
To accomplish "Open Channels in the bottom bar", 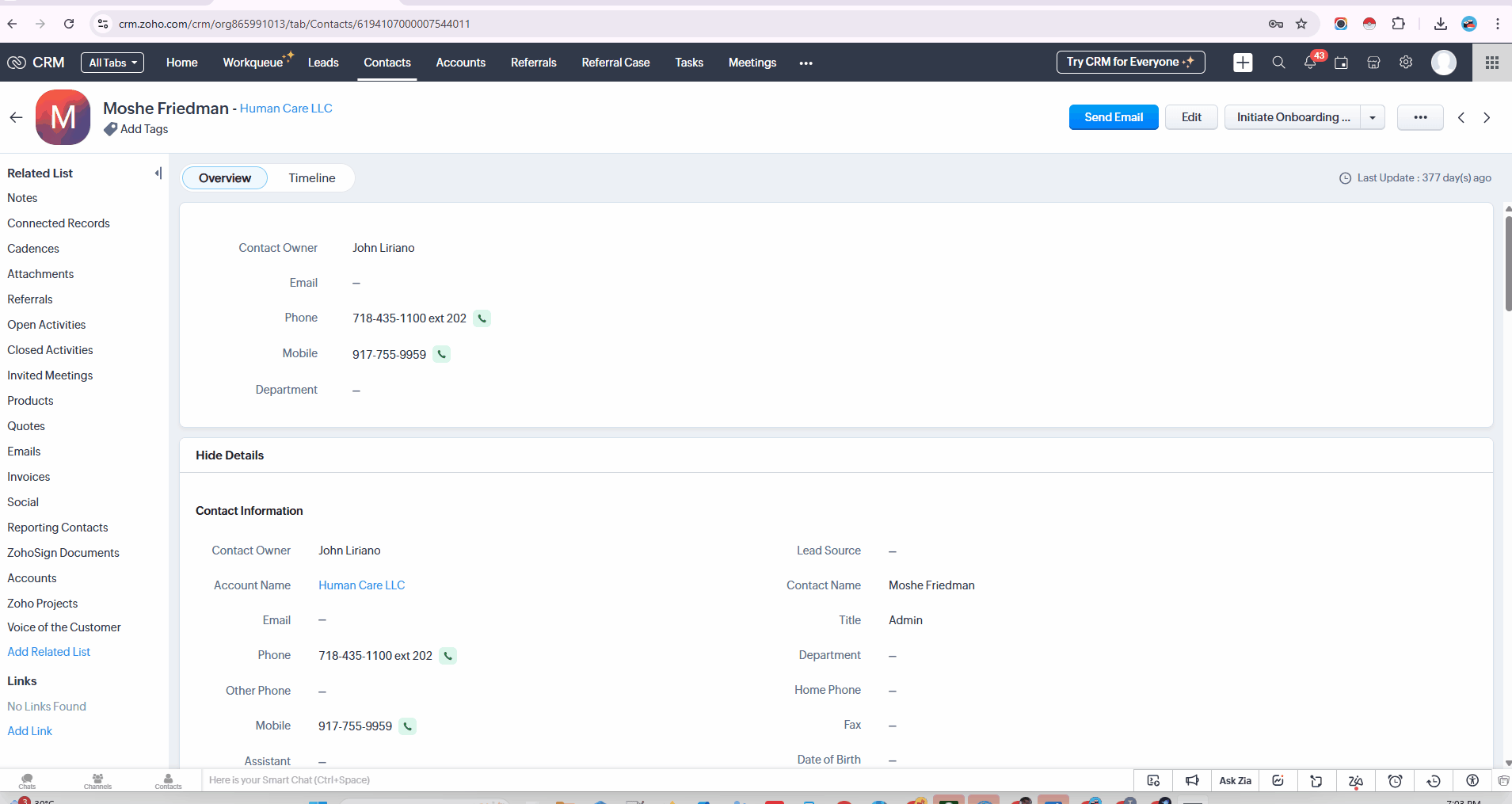I will (97, 781).
